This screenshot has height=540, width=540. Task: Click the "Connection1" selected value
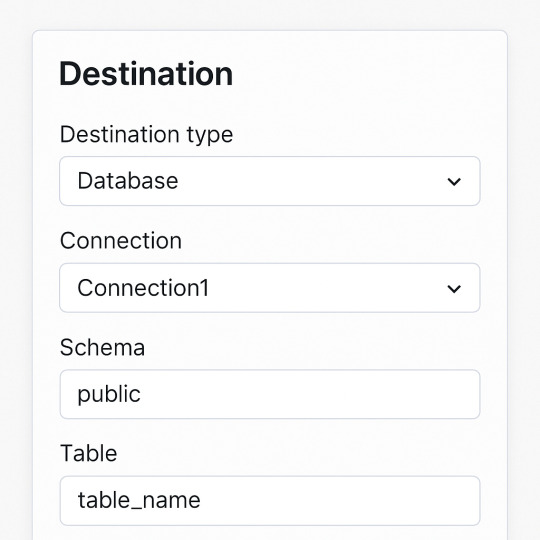tap(143, 288)
